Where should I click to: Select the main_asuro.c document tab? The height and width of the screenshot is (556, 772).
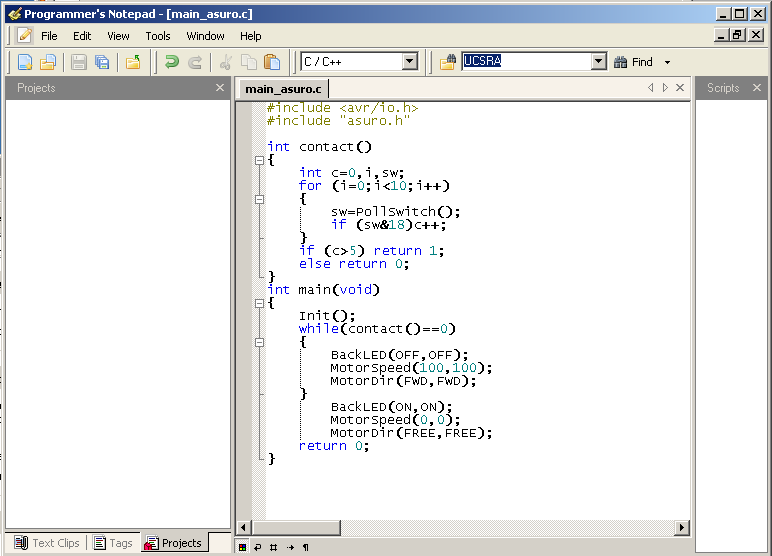click(x=283, y=89)
